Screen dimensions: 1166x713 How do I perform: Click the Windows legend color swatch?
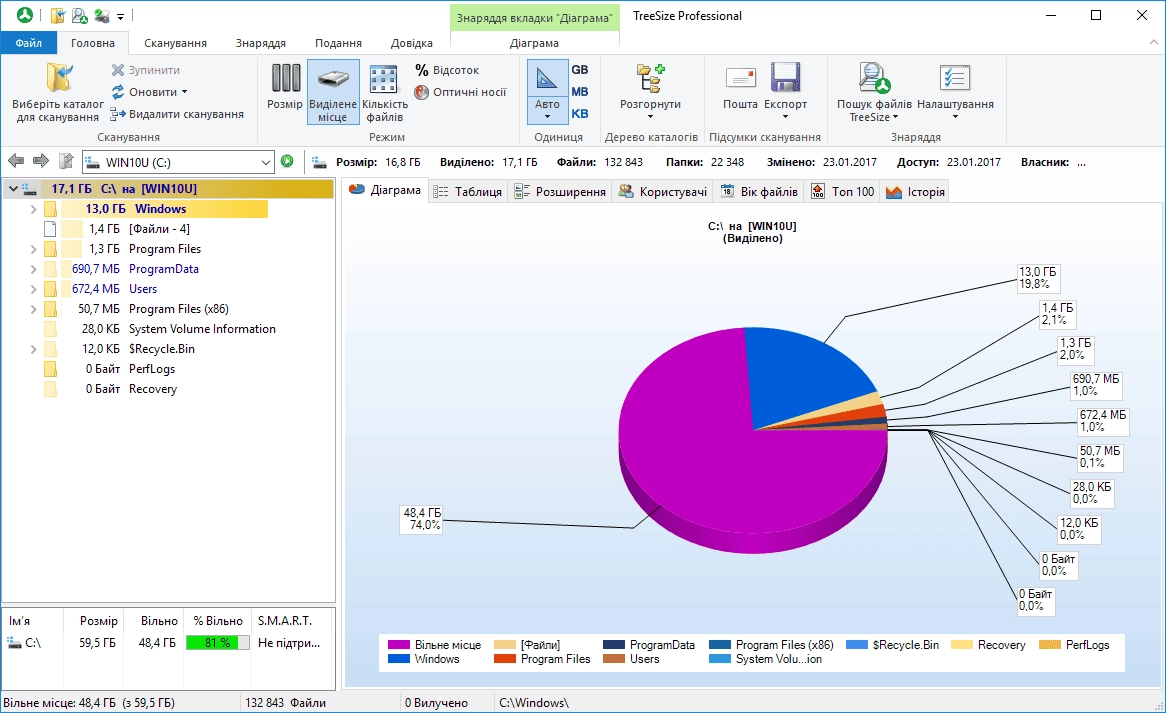point(399,659)
